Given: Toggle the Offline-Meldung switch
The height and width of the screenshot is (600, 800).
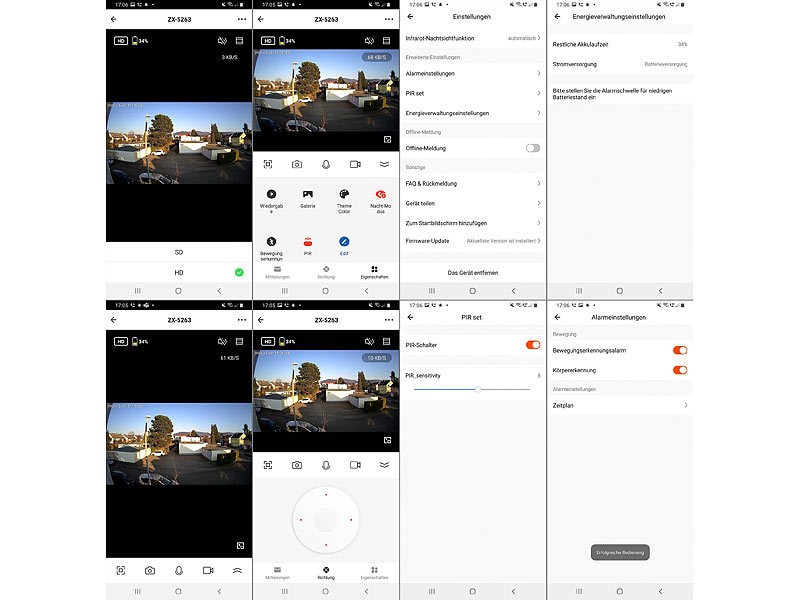Looking at the screenshot, I should tap(532, 148).
